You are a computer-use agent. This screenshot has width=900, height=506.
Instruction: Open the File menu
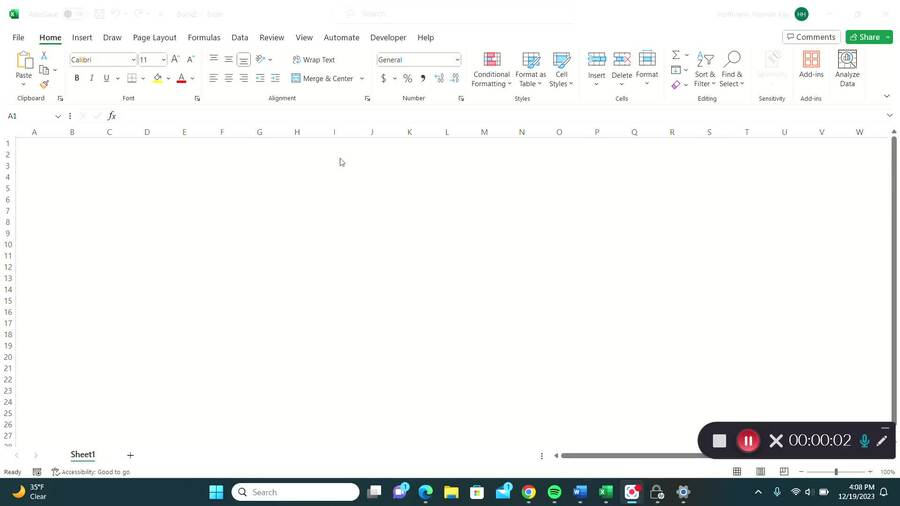(x=18, y=37)
